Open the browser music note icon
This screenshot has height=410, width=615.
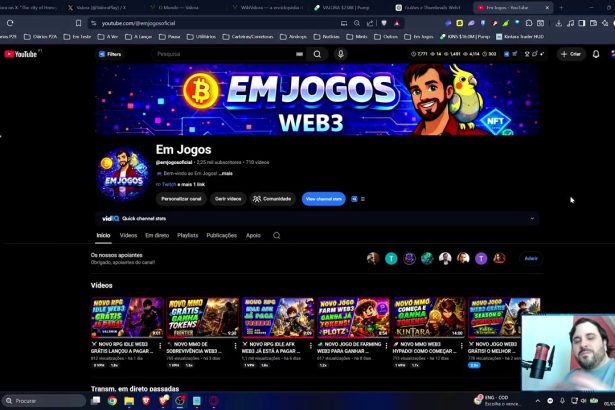click(x=571, y=23)
